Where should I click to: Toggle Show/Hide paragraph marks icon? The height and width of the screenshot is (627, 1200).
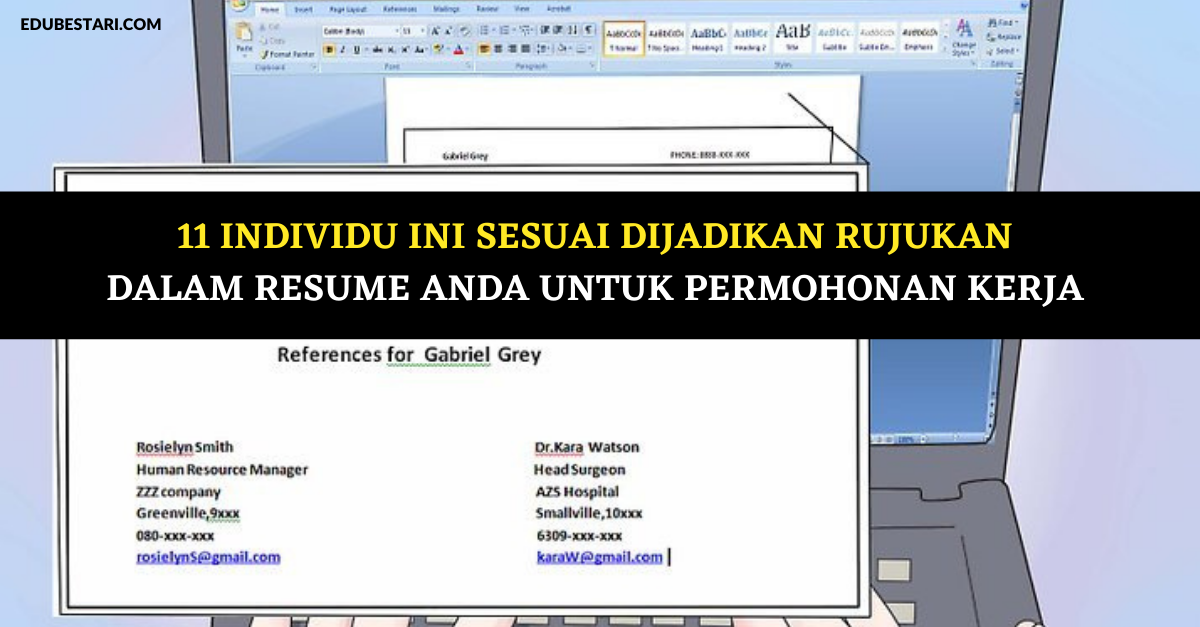tap(588, 30)
